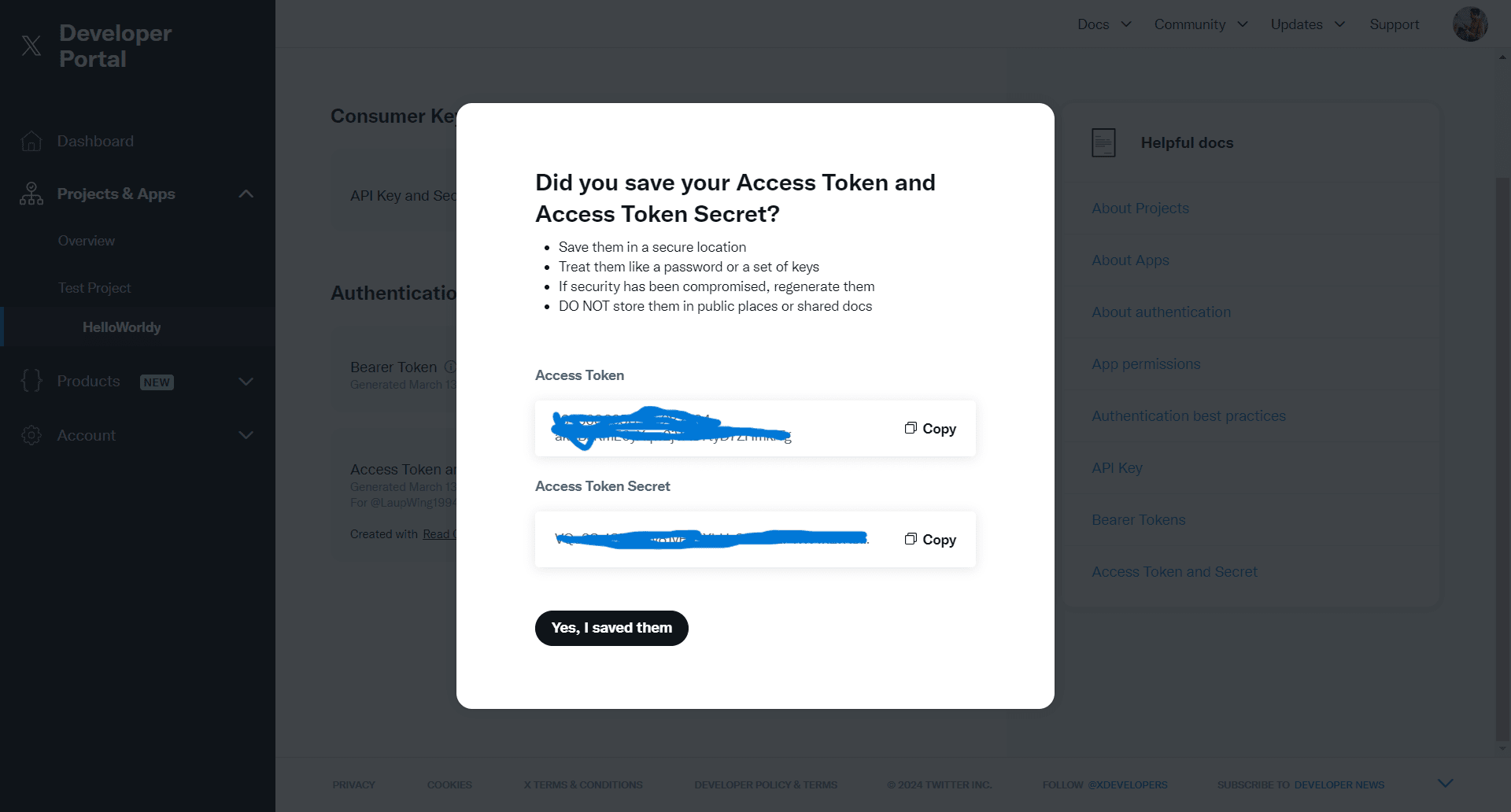Open the Support menu item

1394,24
